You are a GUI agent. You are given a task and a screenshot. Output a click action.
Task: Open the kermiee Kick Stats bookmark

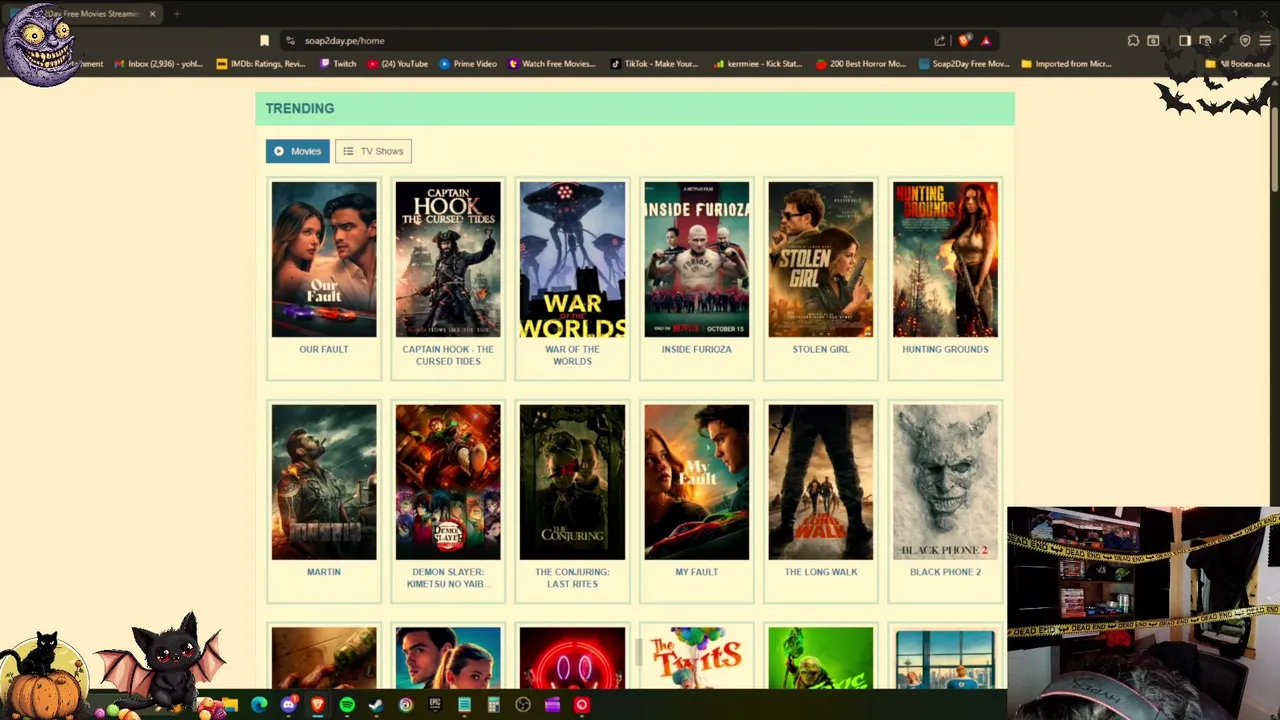click(x=758, y=64)
